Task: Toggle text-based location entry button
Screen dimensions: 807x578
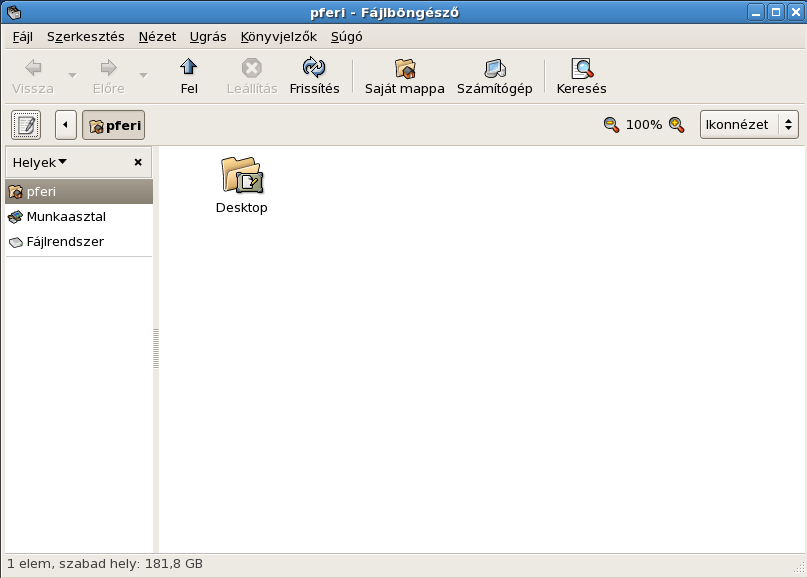Action: [26, 125]
